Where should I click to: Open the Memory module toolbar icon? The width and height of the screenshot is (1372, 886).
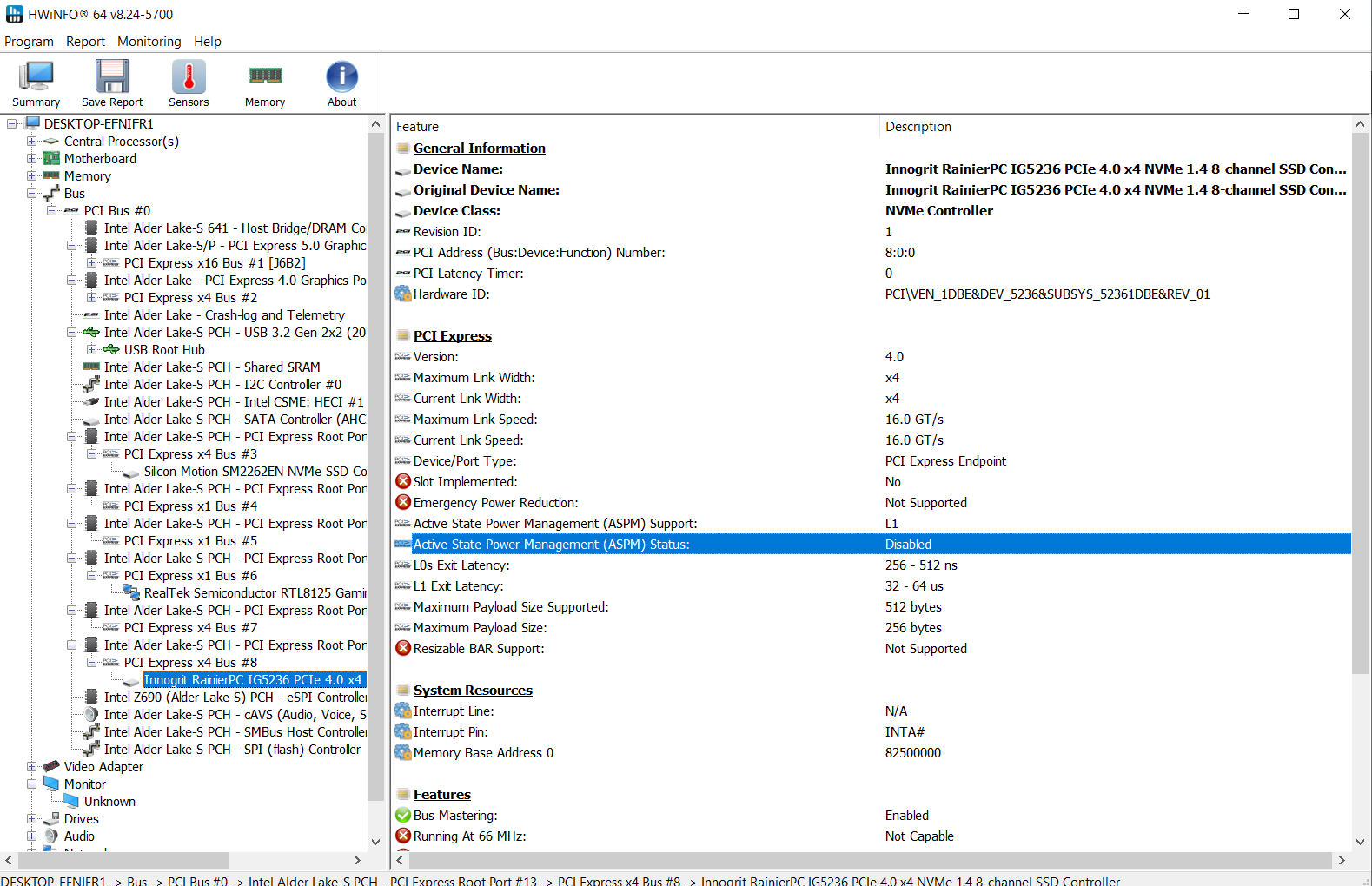tap(265, 76)
